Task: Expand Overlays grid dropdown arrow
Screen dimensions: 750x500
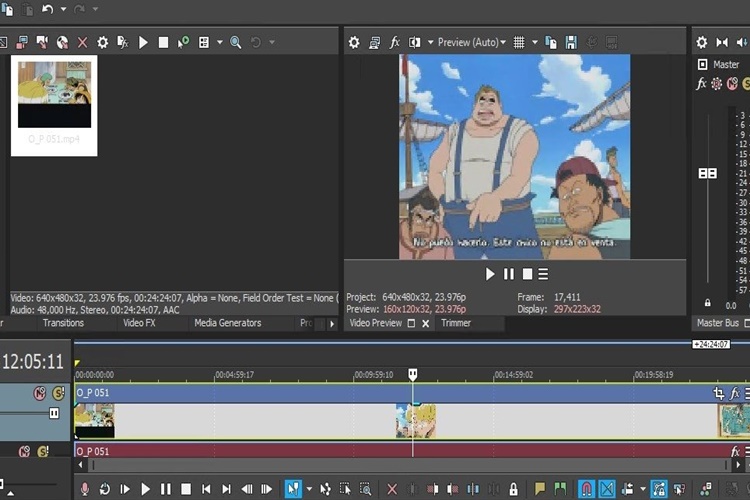Action: pyautogui.click(x=535, y=43)
